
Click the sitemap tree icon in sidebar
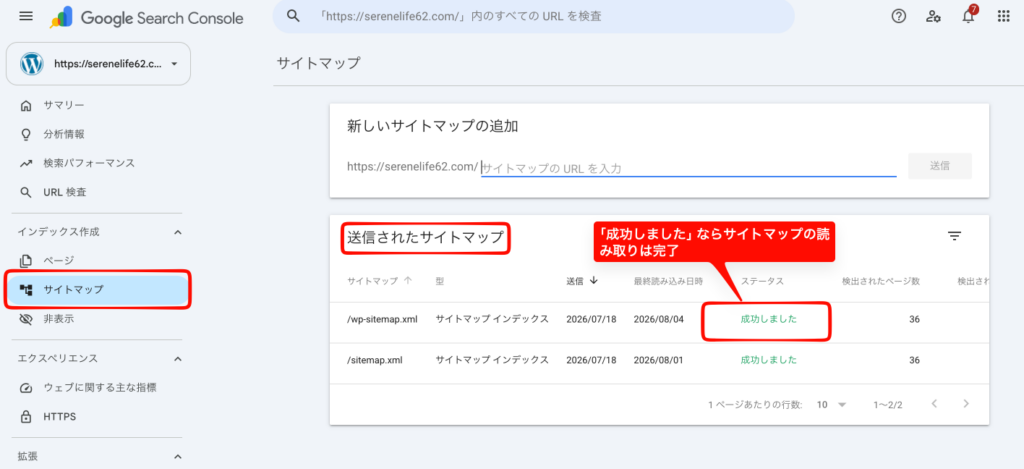pos(26,289)
